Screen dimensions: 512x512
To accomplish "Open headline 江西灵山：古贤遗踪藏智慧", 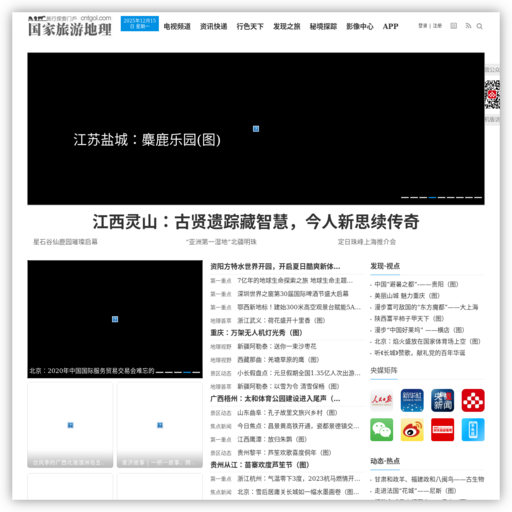I will 256,222.
